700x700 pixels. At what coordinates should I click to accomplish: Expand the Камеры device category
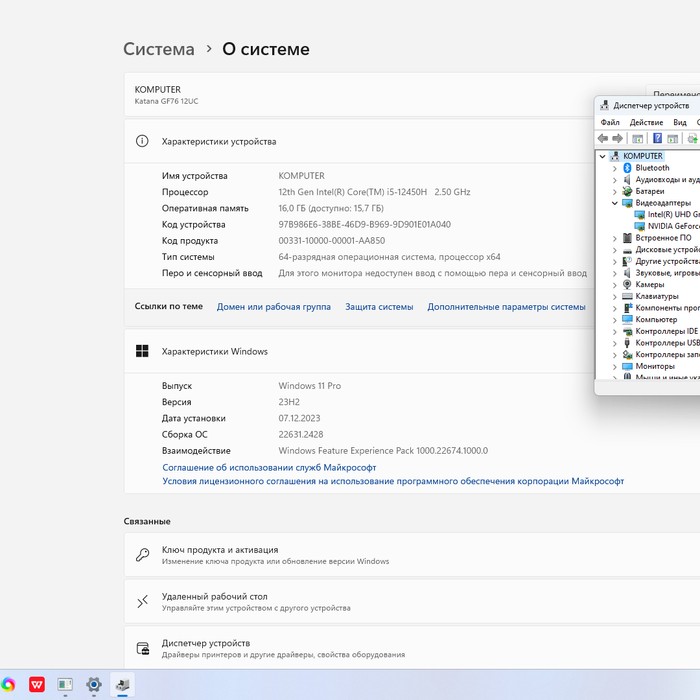(615, 284)
